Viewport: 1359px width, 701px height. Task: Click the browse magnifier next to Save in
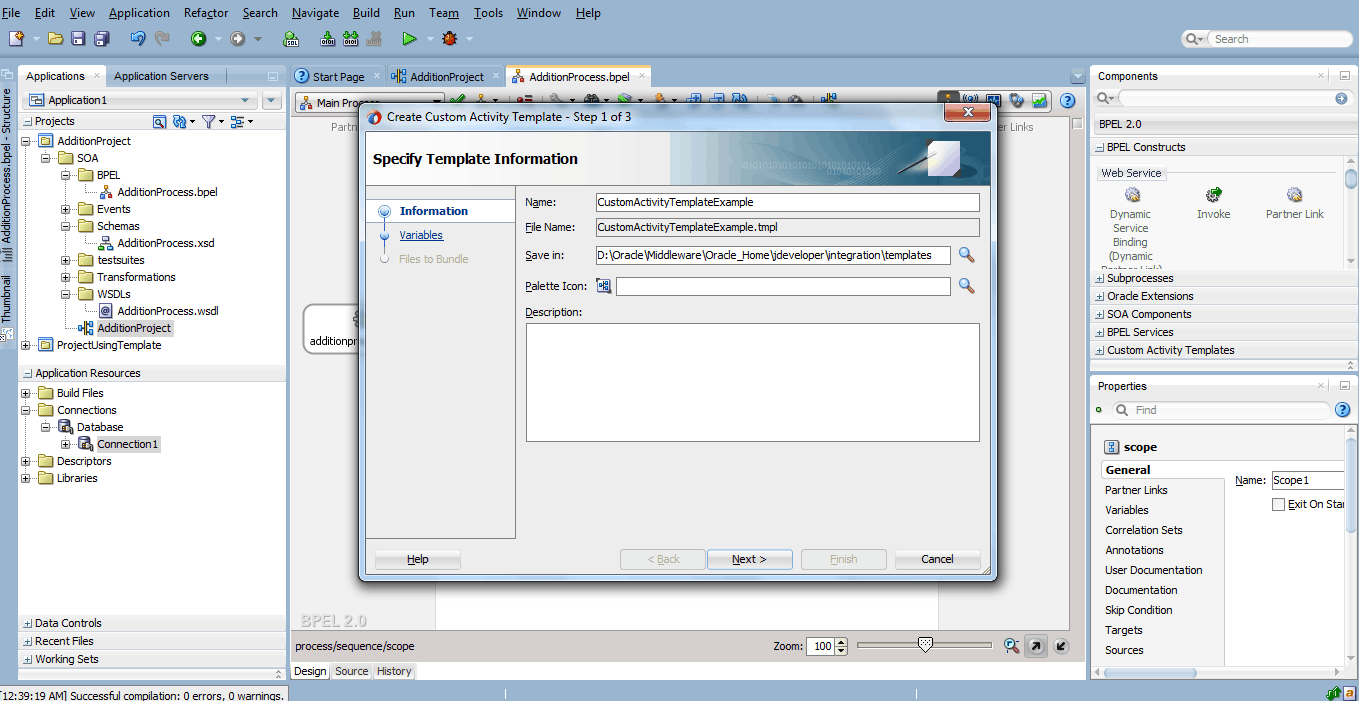(966, 255)
